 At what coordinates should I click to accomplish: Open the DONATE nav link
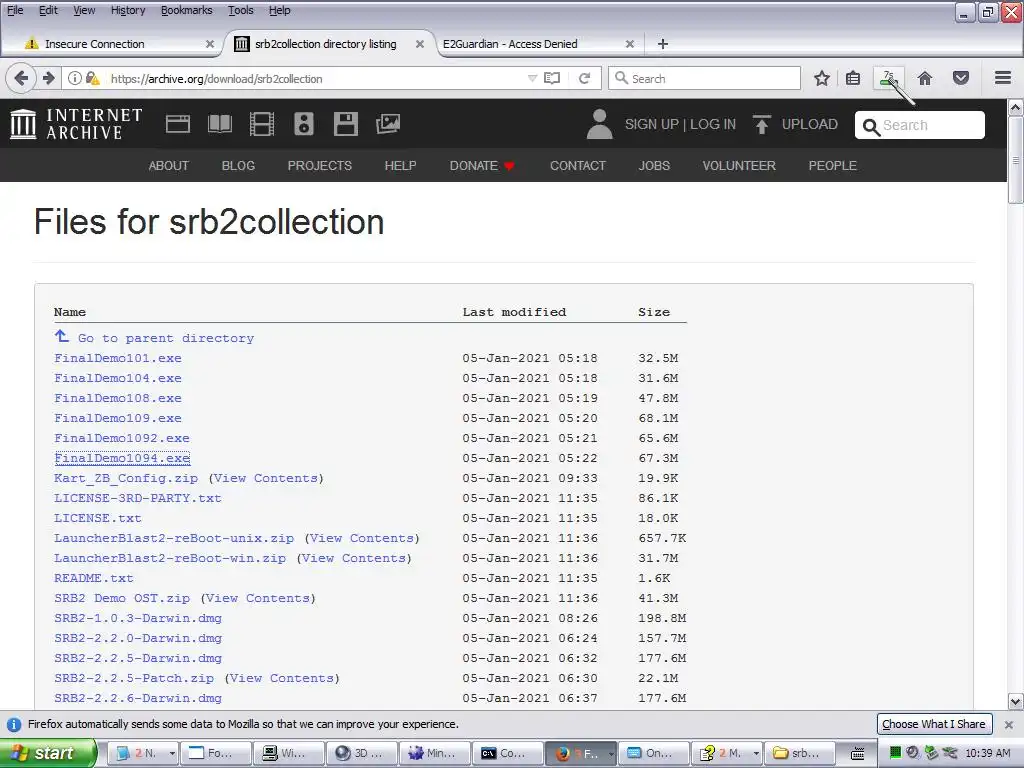482,166
